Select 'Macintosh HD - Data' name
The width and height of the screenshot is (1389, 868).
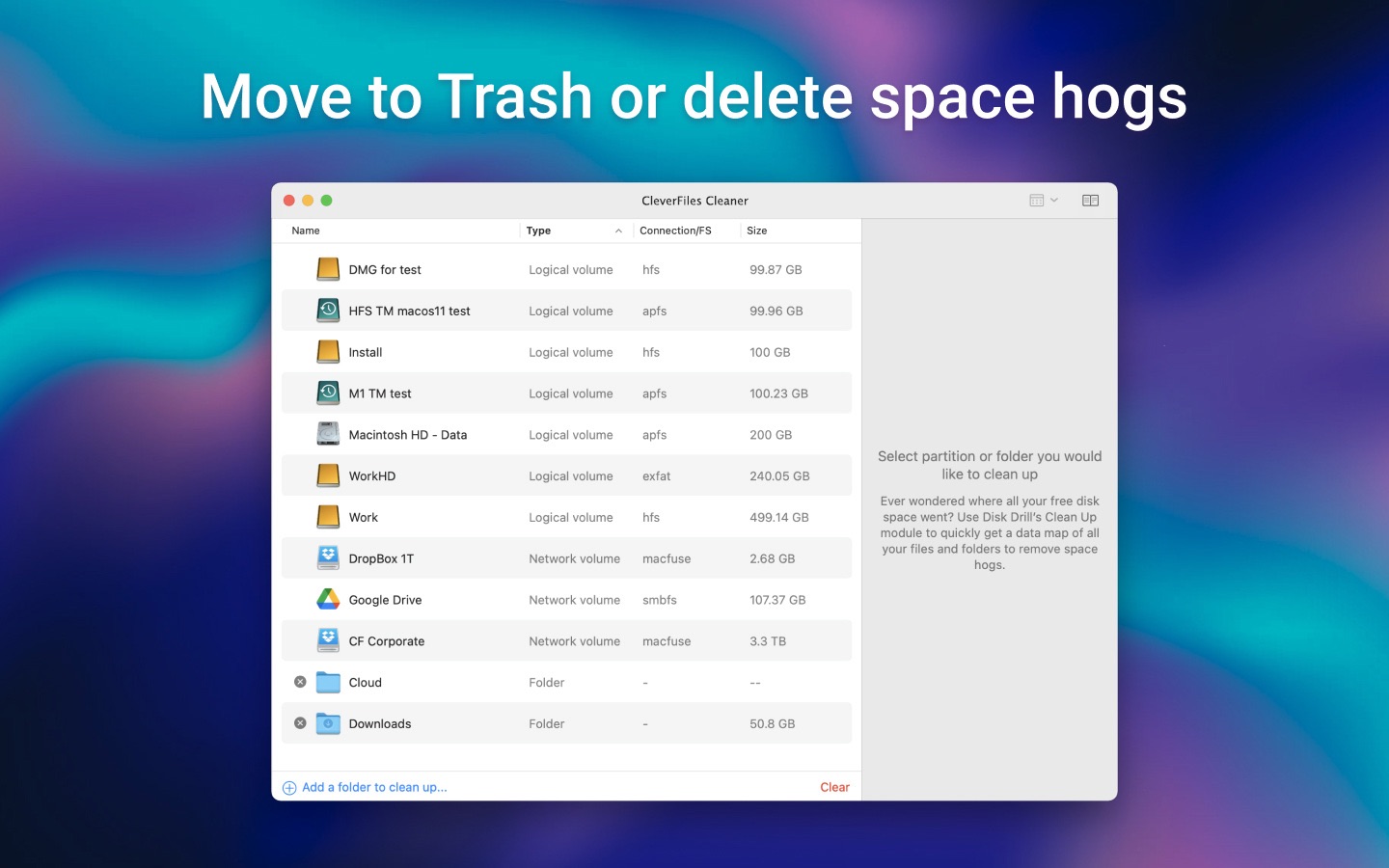click(408, 435)
